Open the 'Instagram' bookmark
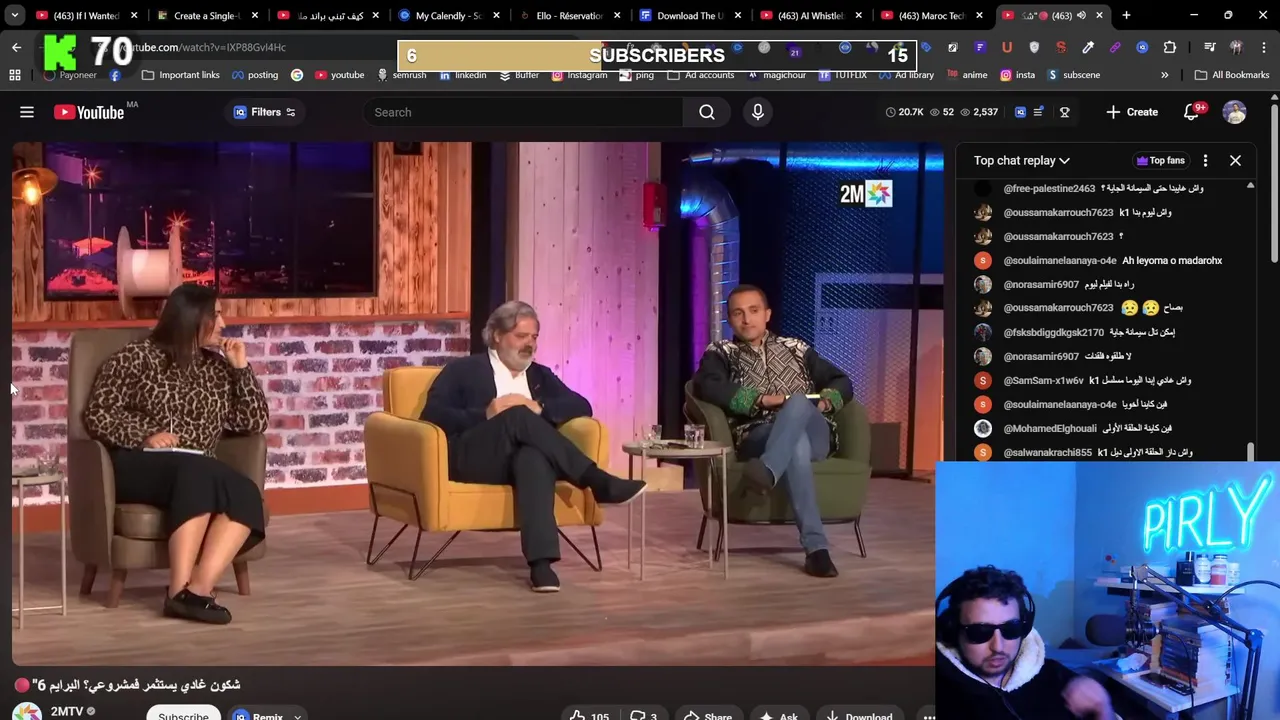The height and width of the screenshot is (720, 1280). point(579,75)
